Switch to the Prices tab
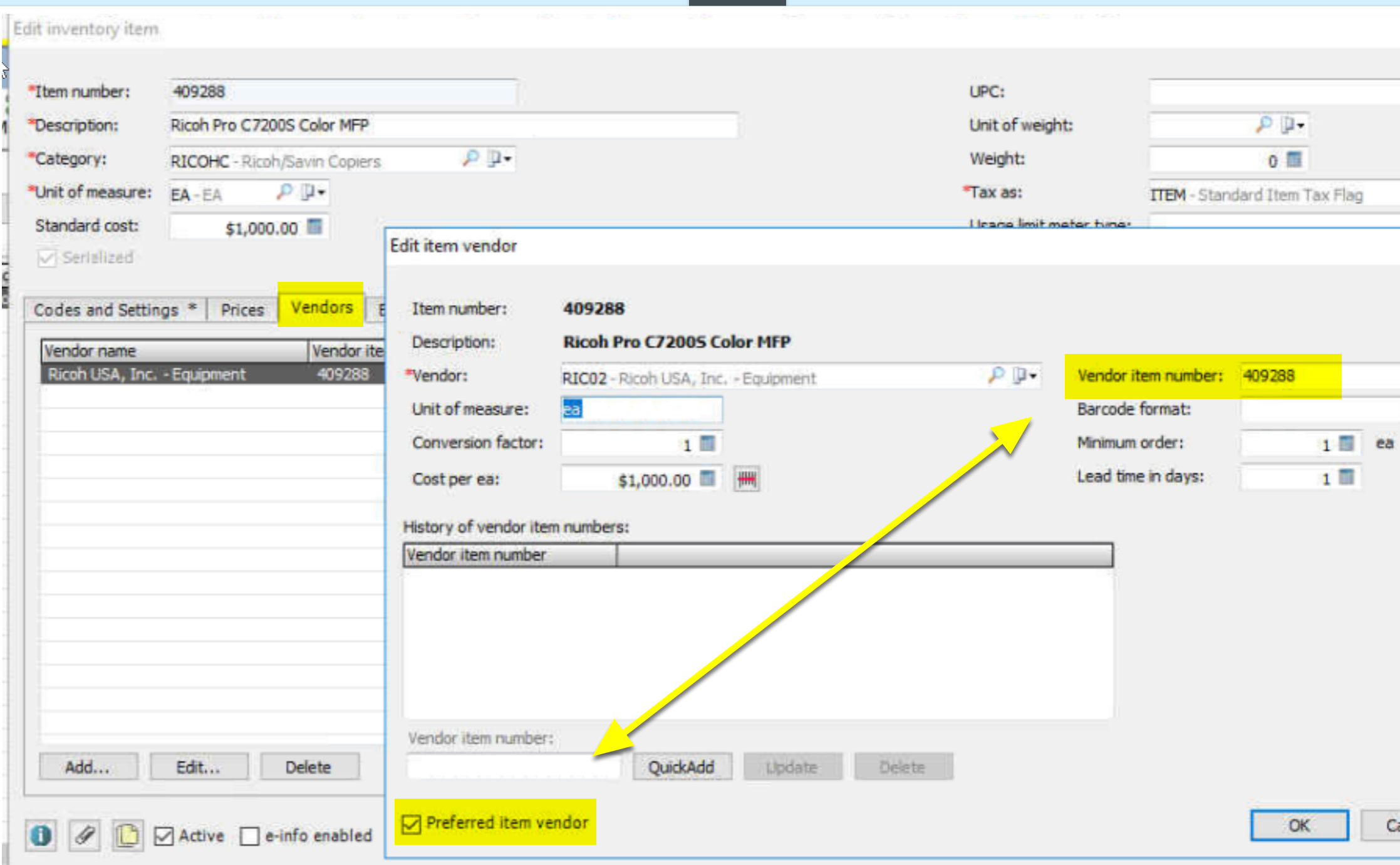This screenshot has height=865, width=1400. click(242, 310)
